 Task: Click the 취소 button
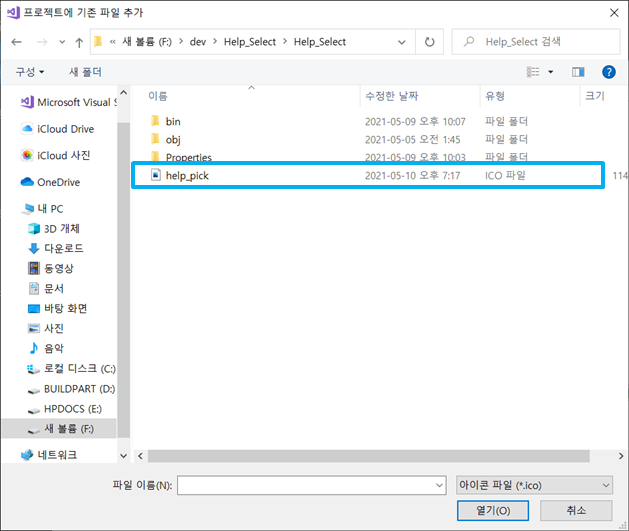[576, 511]
